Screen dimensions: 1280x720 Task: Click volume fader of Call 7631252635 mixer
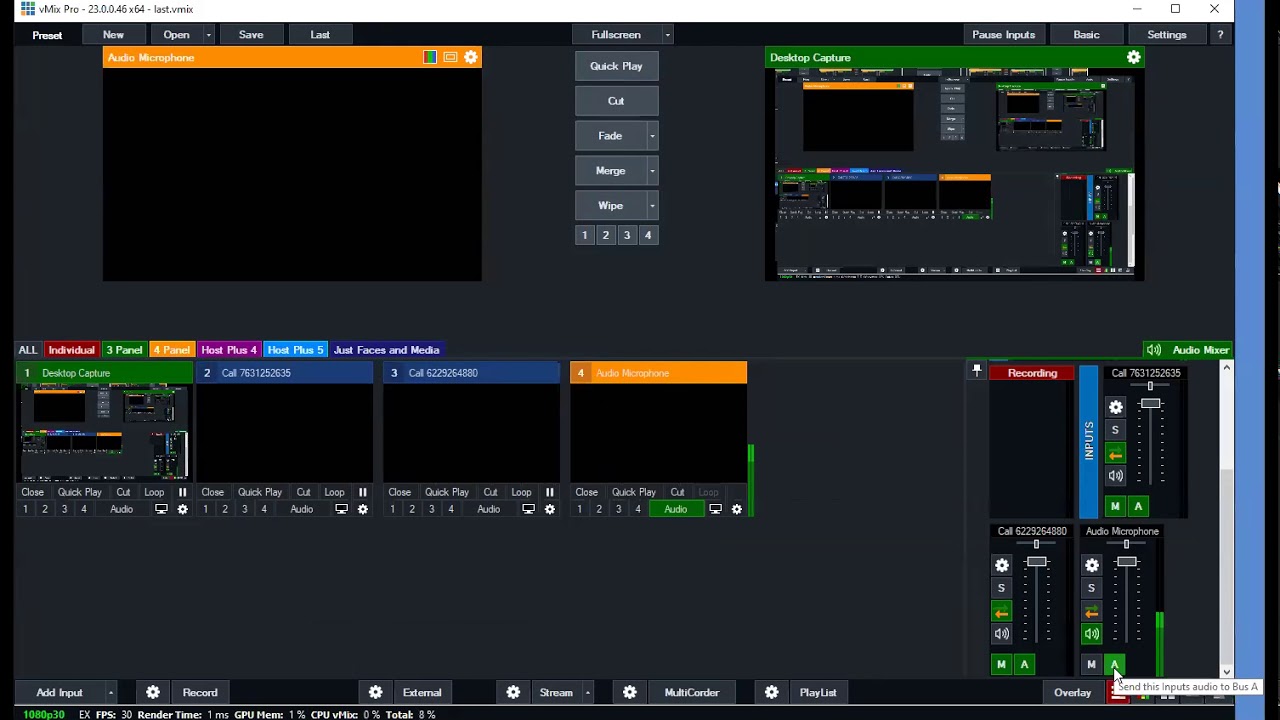coord(1150,404)
